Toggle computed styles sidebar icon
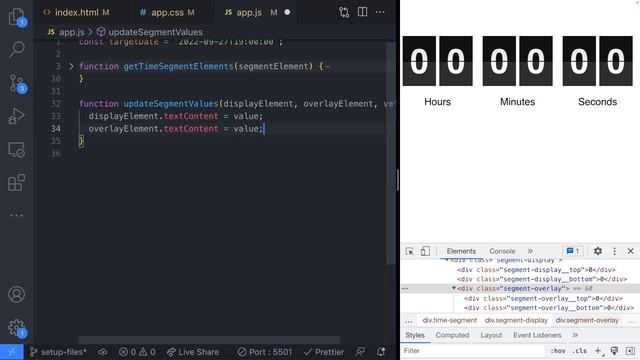 click(x=631, y=351)
